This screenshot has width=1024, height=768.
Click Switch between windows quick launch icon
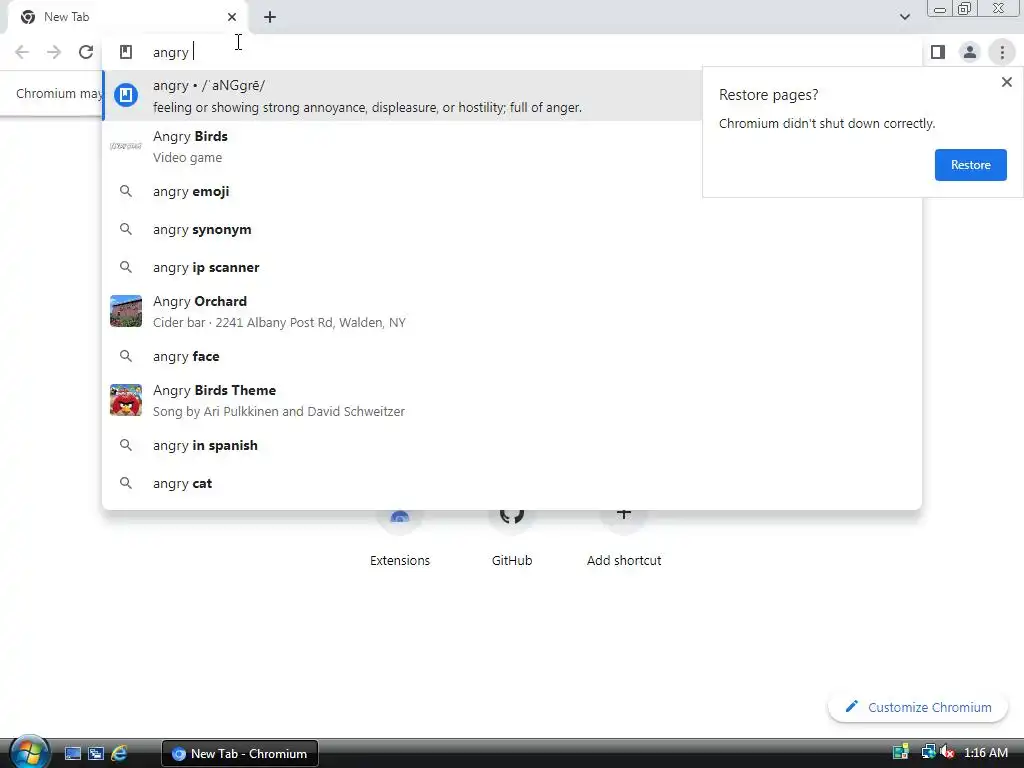96,754
